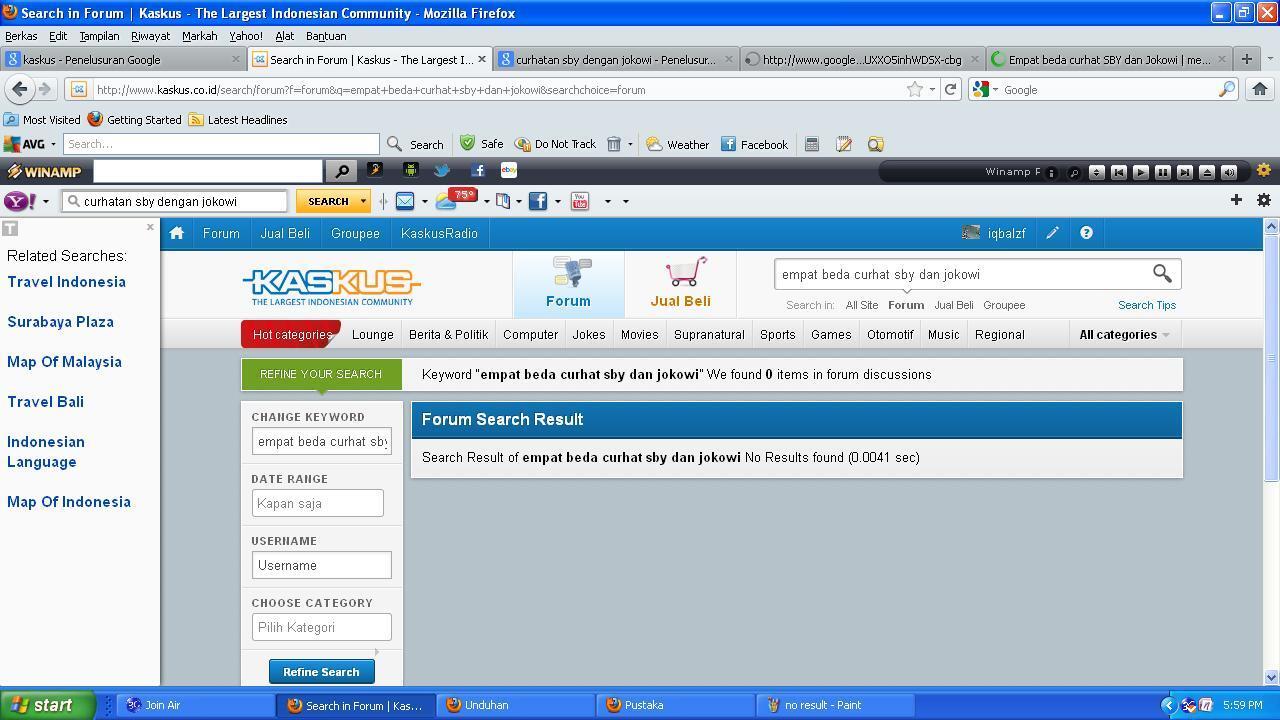
Task: Open Berita & Politik category
Action: point(448,334)
